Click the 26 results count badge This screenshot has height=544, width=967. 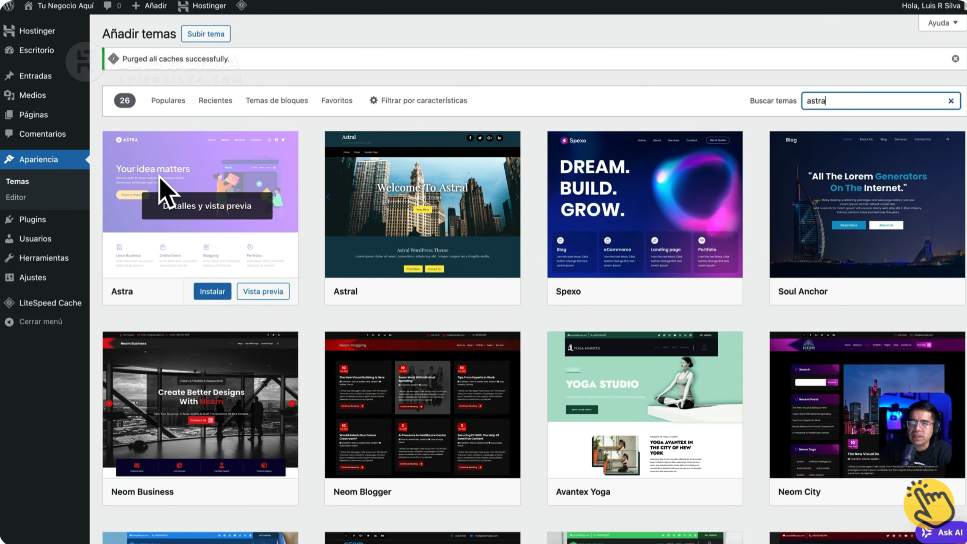125,101
